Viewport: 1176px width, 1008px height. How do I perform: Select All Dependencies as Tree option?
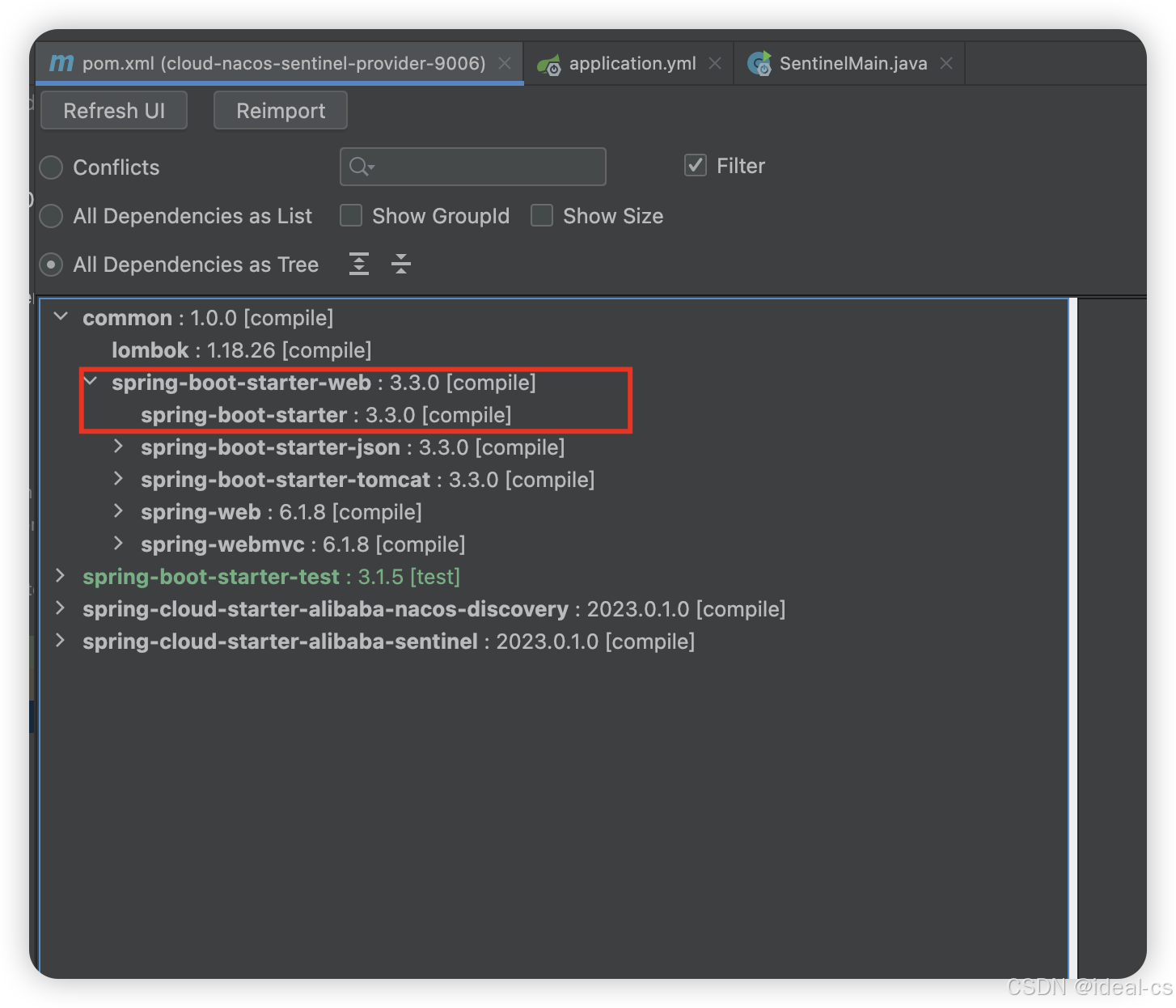(x=51, y=265)
